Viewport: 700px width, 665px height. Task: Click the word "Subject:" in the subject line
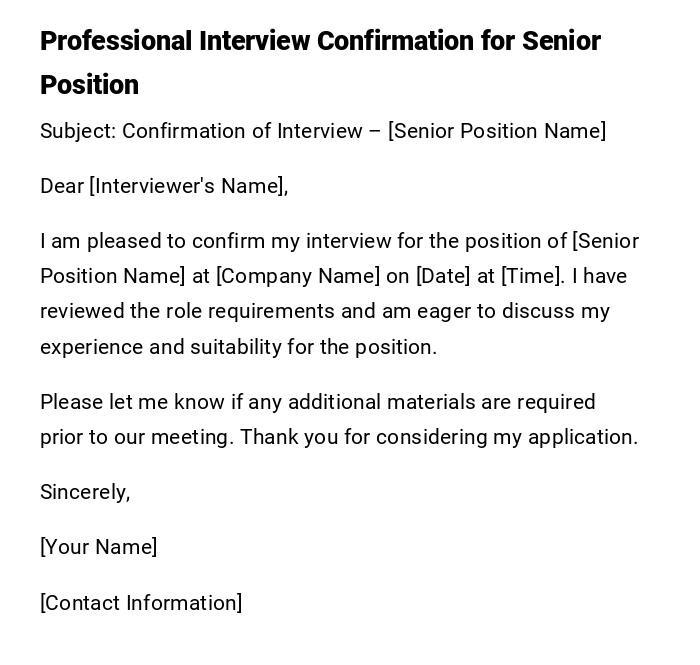pyautogui.click(x=77, y=131)
